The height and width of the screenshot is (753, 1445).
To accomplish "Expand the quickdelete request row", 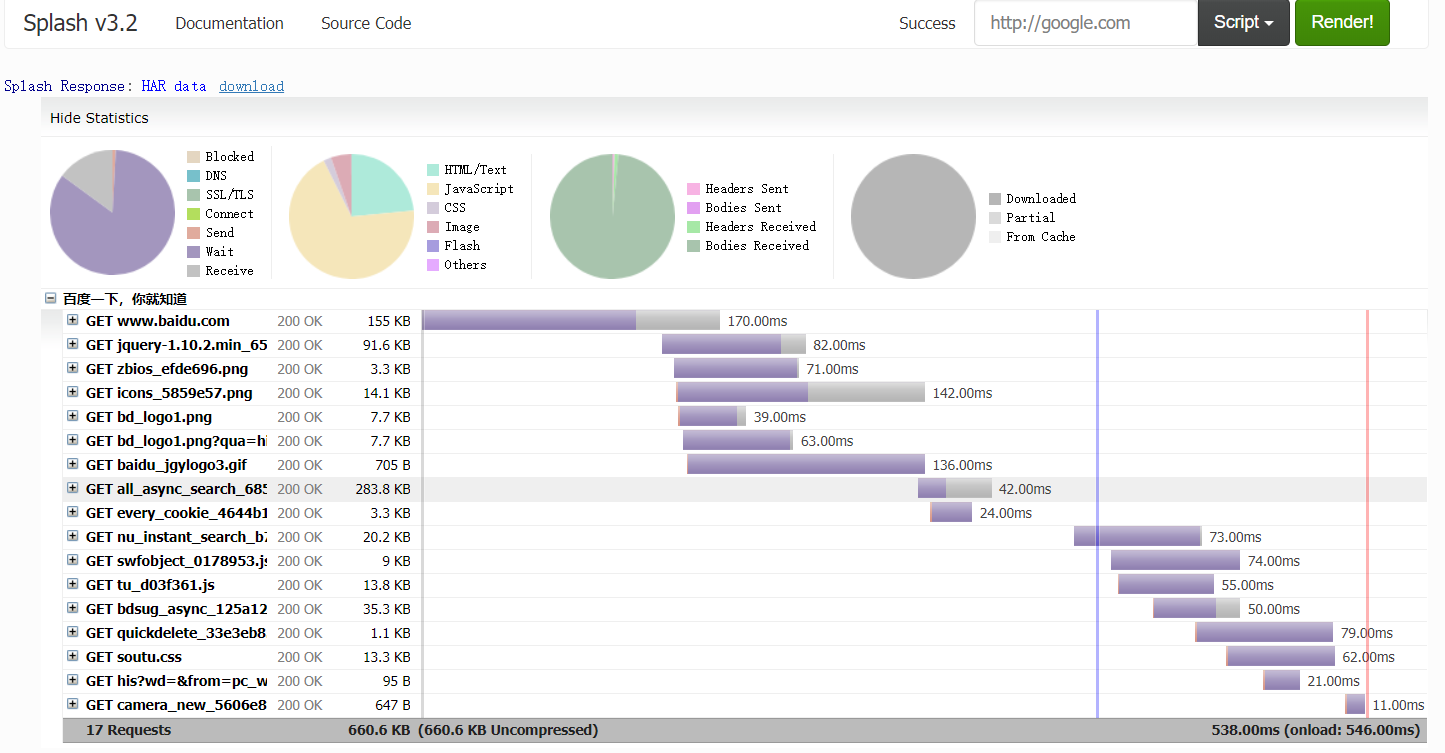I will (73, 632).
